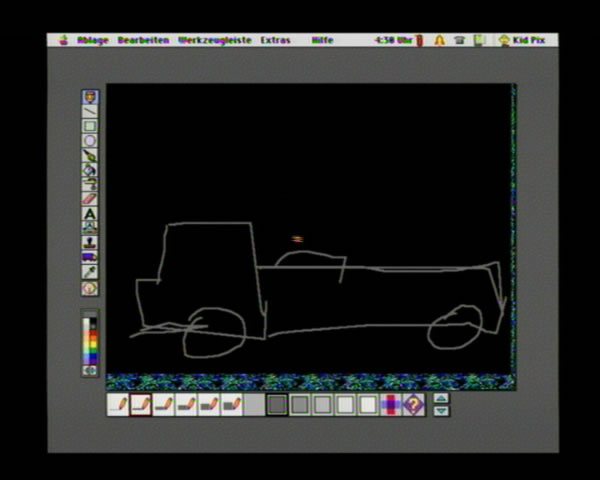Click the Undo Guy face icon

[x=90, y=288]
